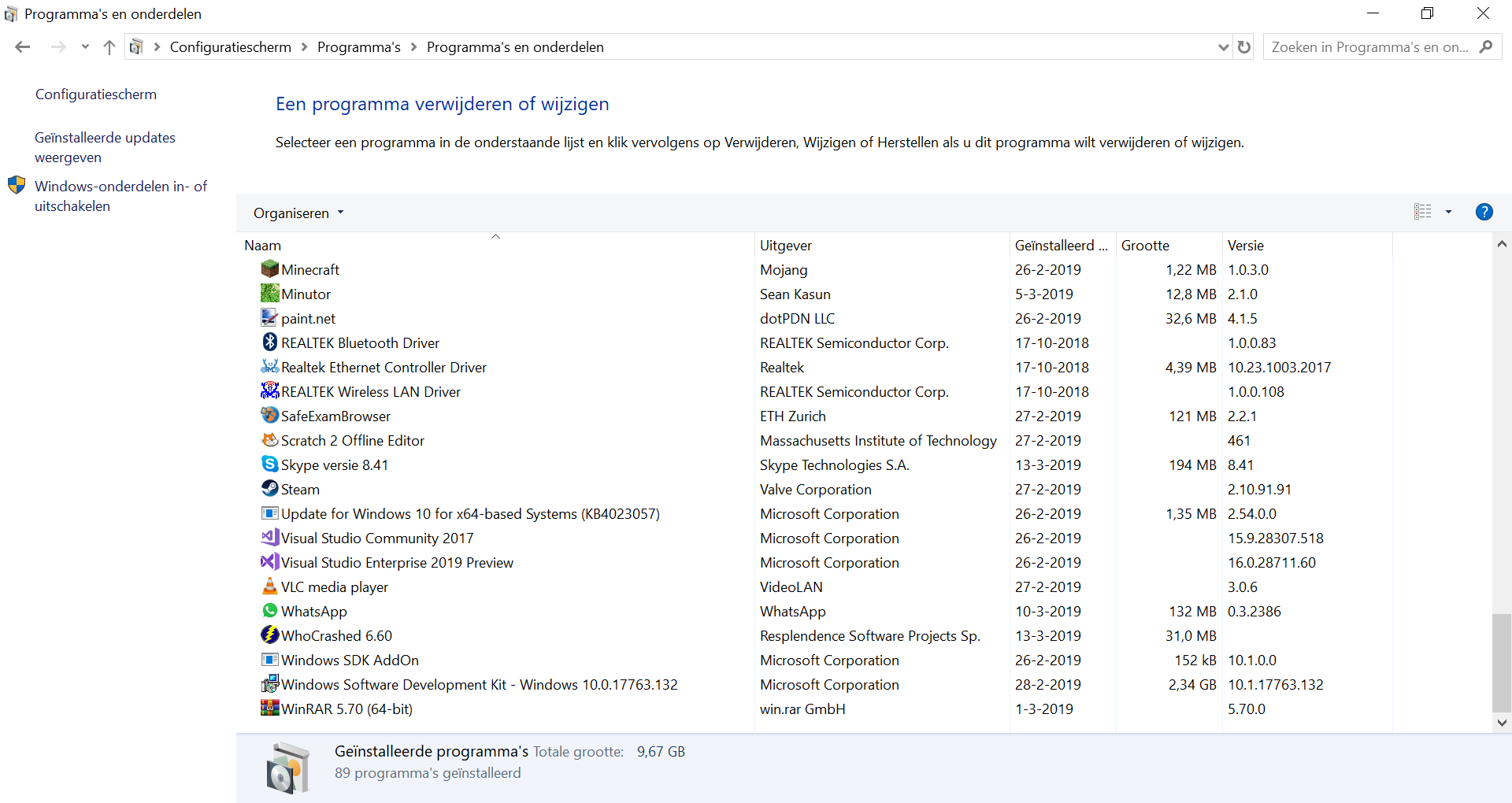The image size is (1512, 803).
Task: Open the help question mark icon
Action: point(1484,212)
